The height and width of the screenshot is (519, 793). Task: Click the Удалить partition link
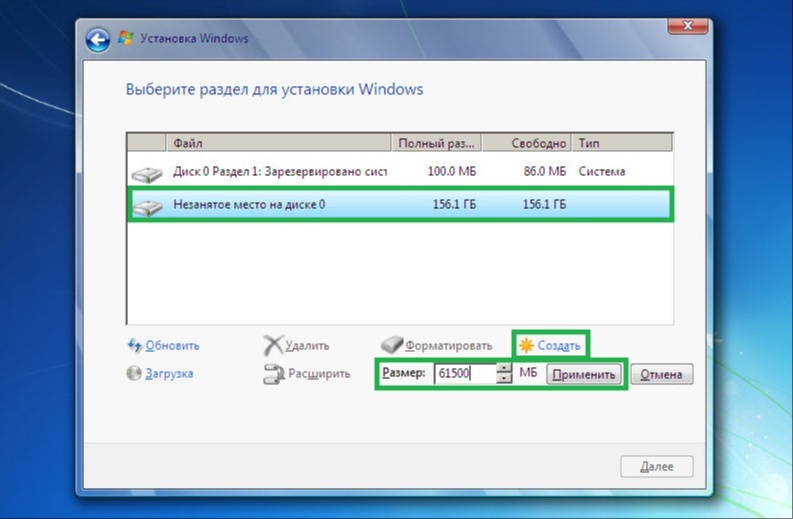(307, 345)
